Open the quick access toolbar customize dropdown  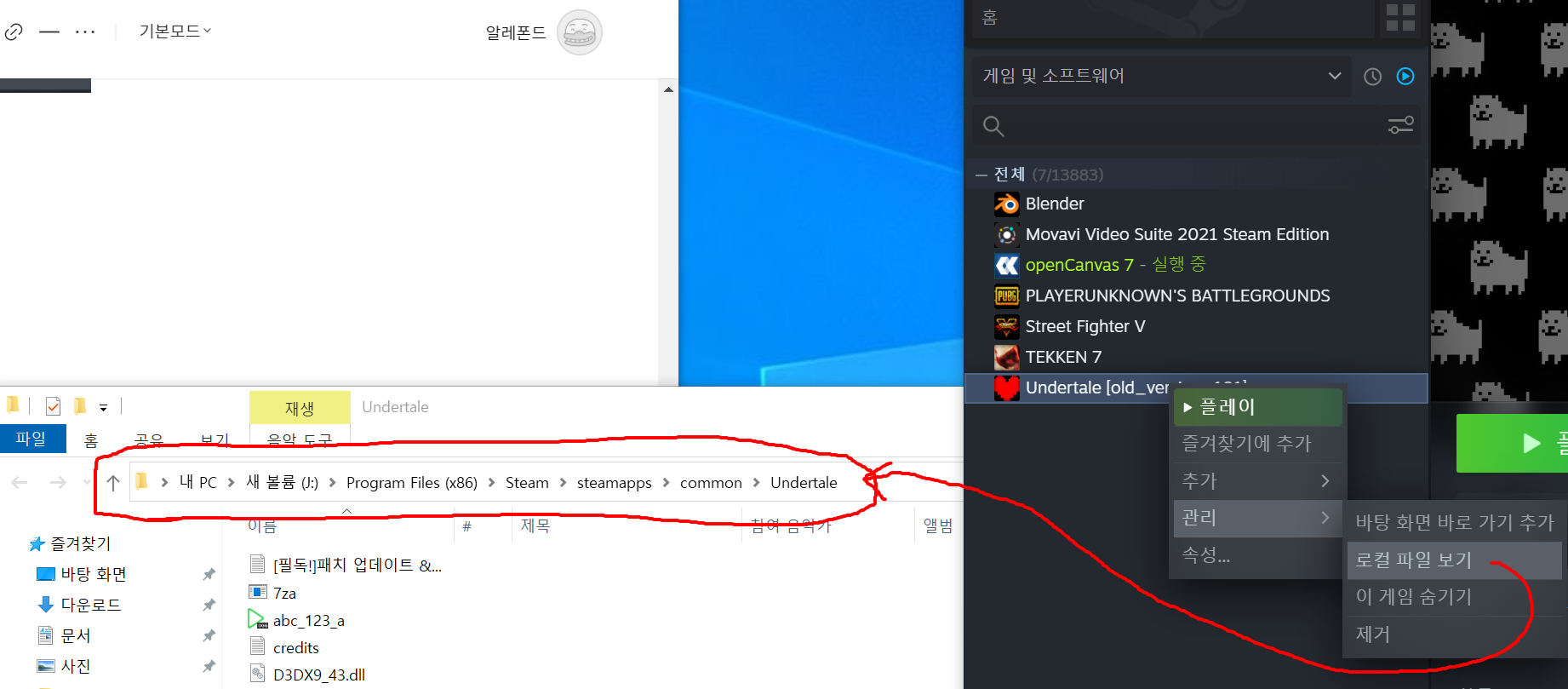click(104, 408)
